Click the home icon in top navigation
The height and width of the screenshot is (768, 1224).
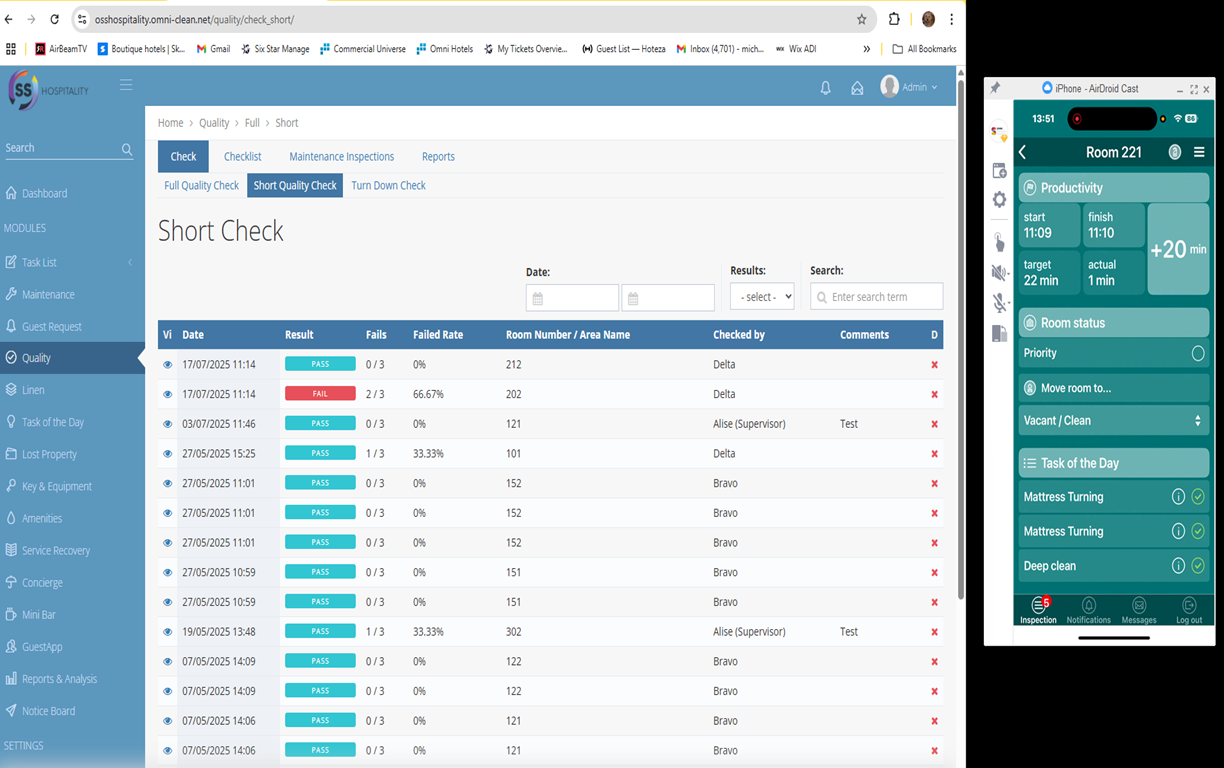point(857,89)
